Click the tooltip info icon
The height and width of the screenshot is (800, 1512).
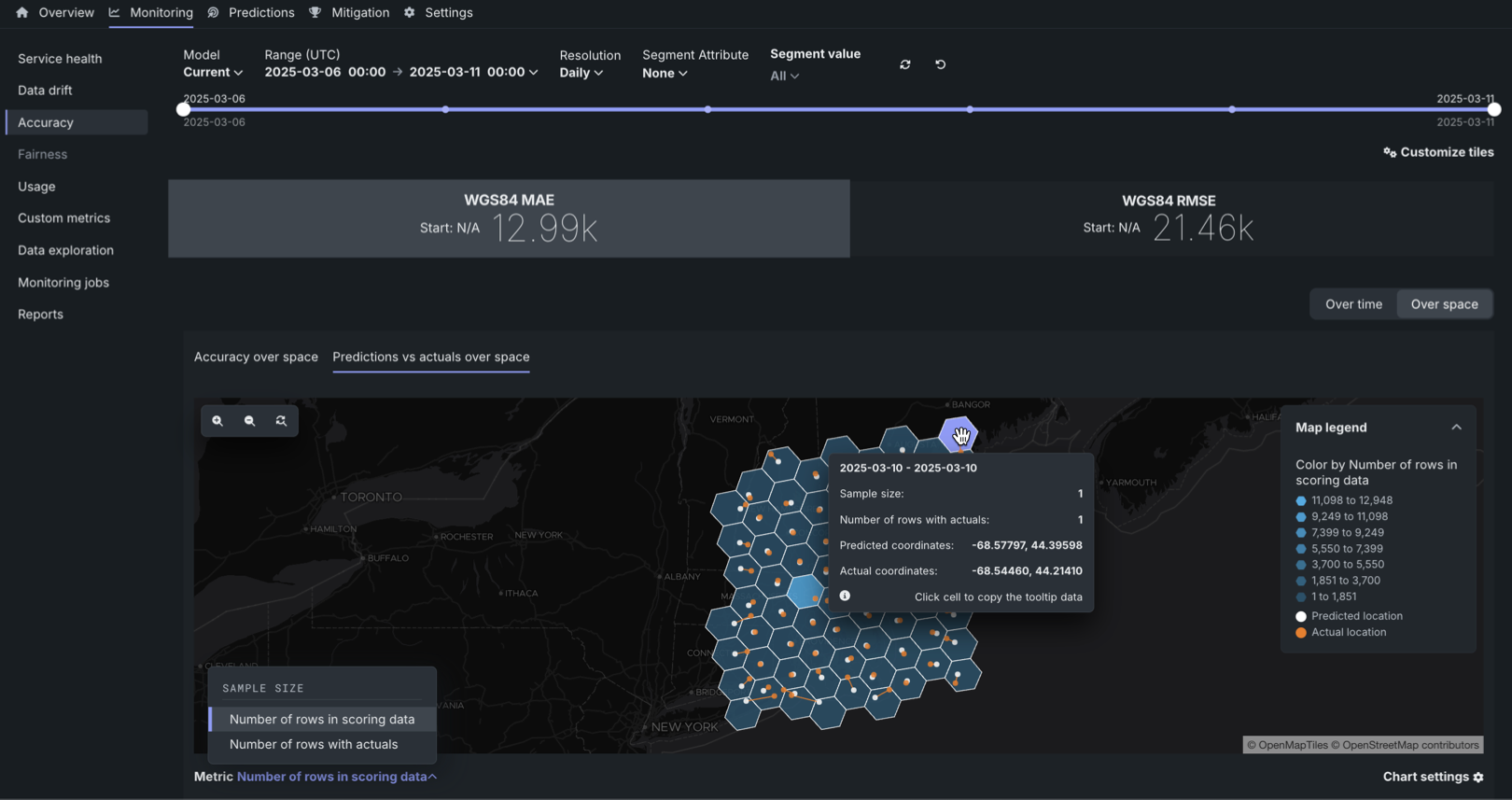[x=845, y=596]
